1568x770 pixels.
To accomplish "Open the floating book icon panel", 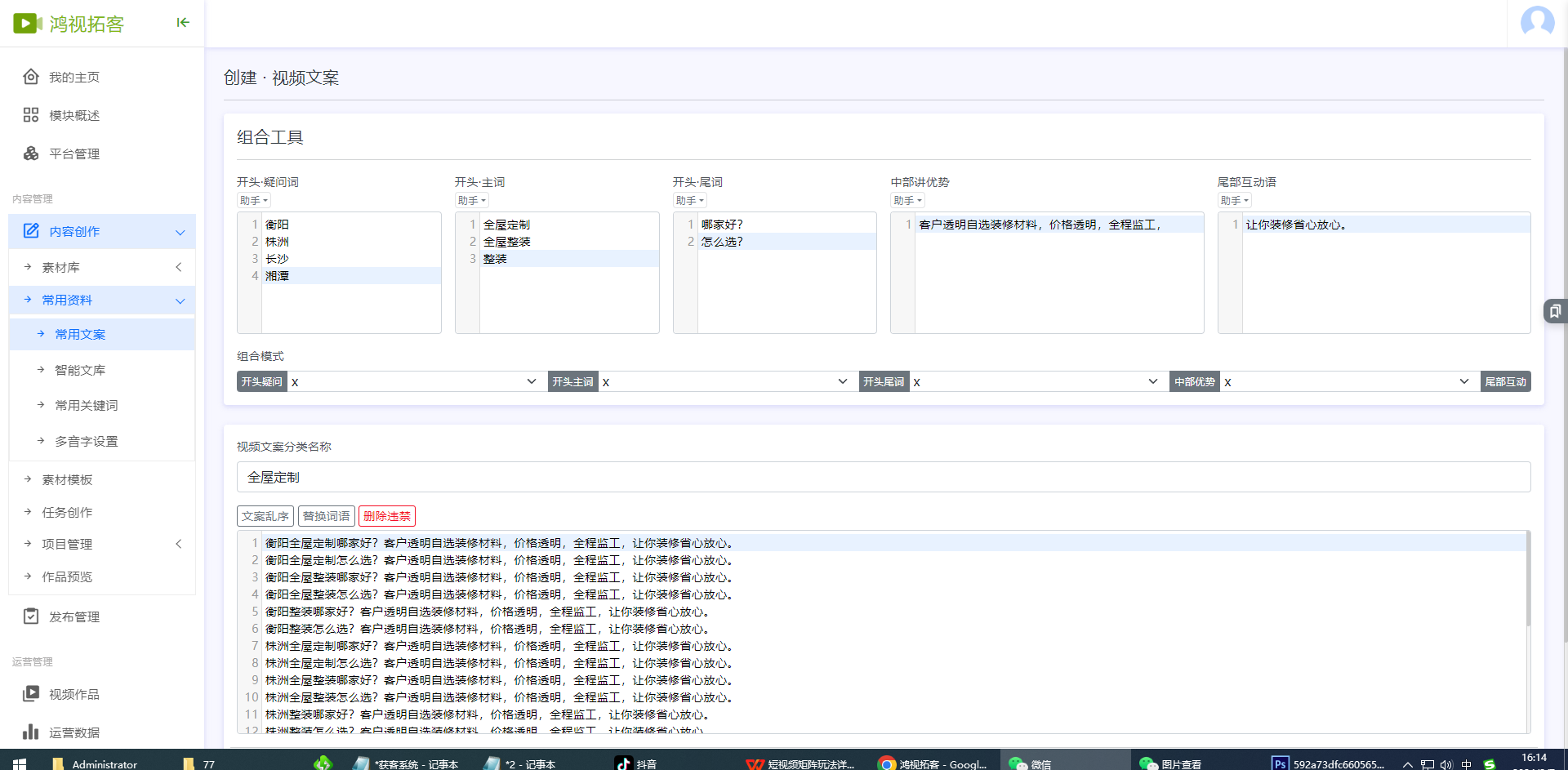I will pyautogui.click(x=1555, y=311).
